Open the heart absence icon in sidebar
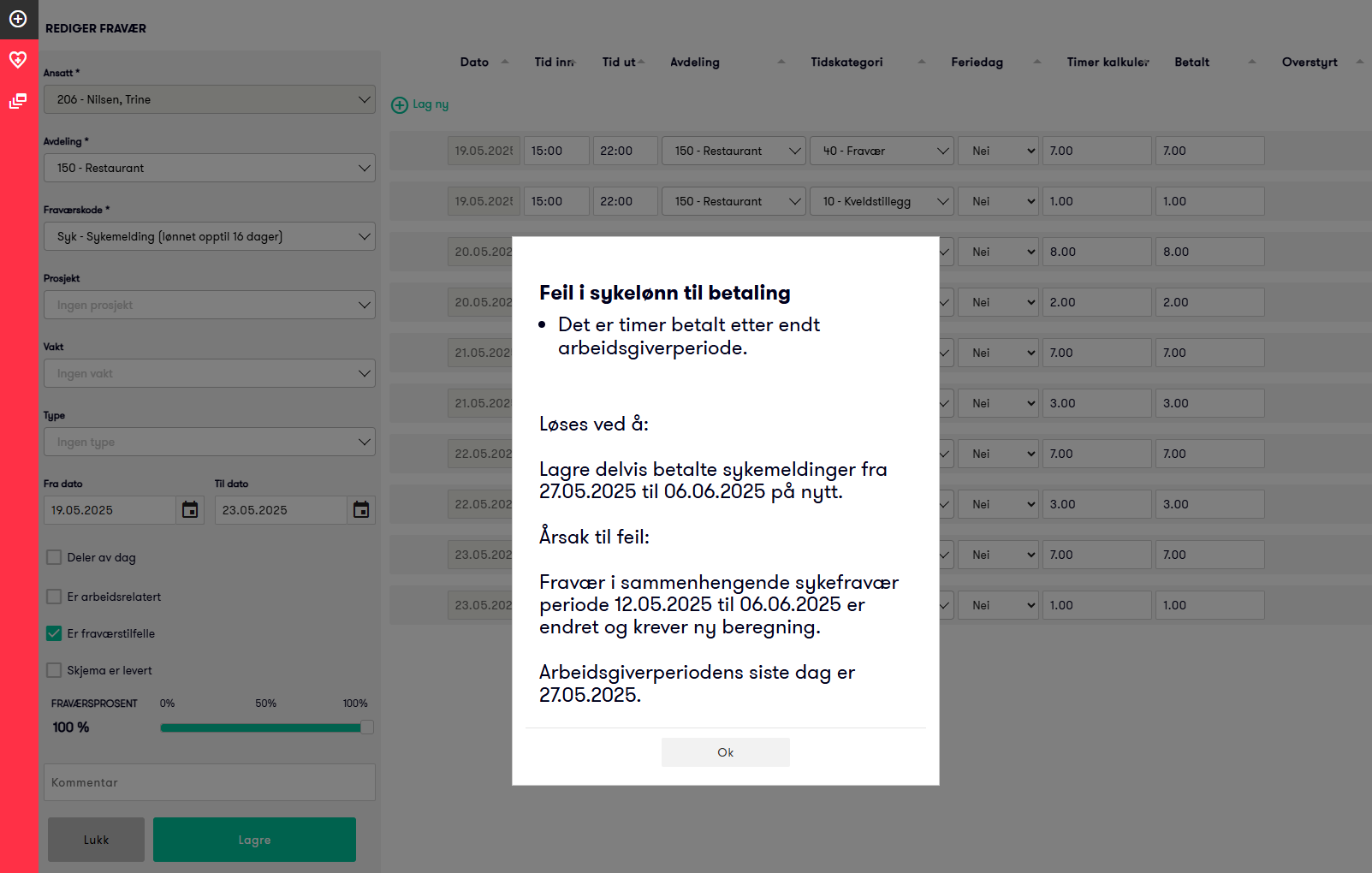This screenshot has width=1372, height=873. pyautogui.click(x=18, y=59)
